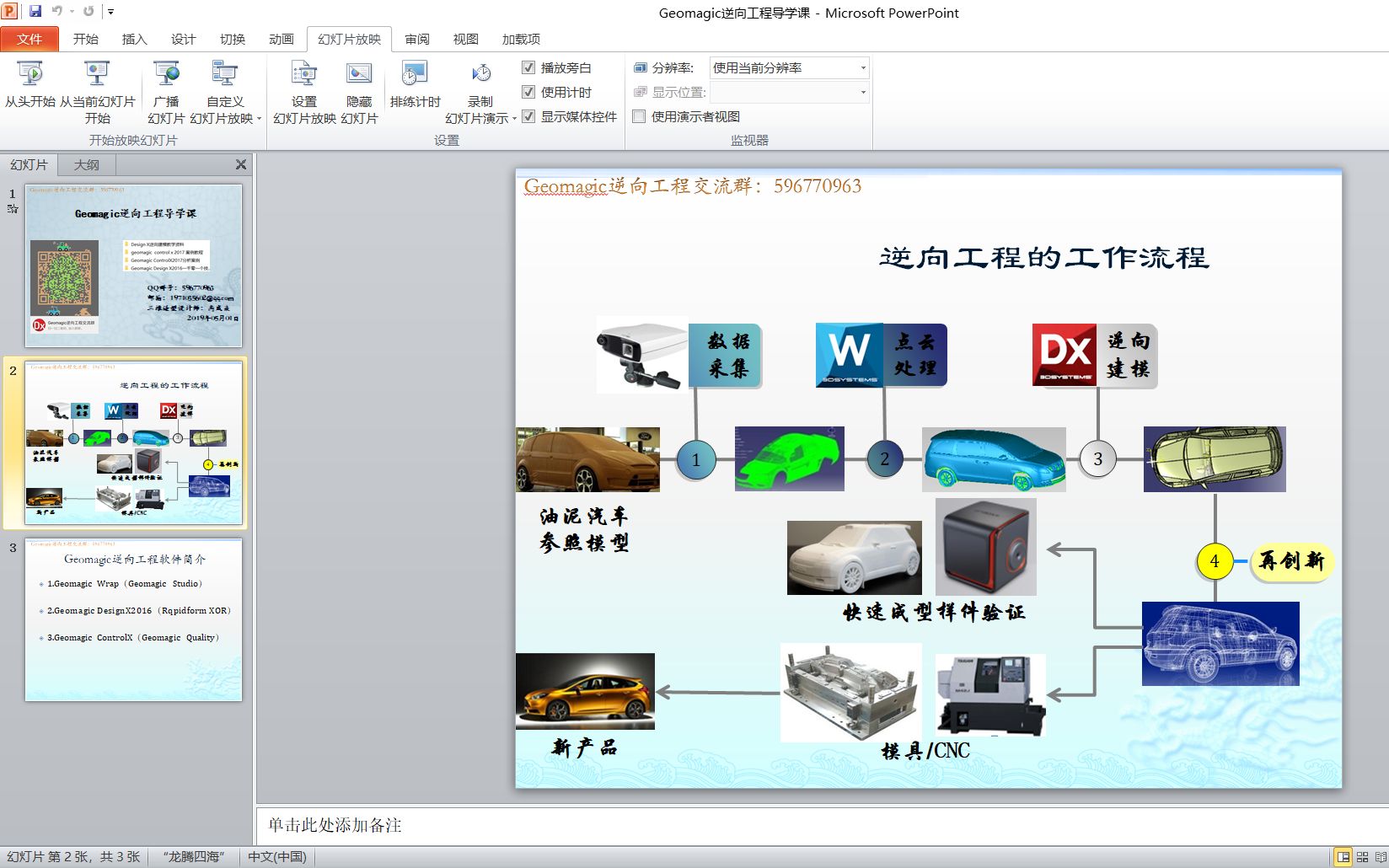1389x868 pixels.
Task: Switch to Insert (插入) ribbon tab
Action: [x=134, y=39]
